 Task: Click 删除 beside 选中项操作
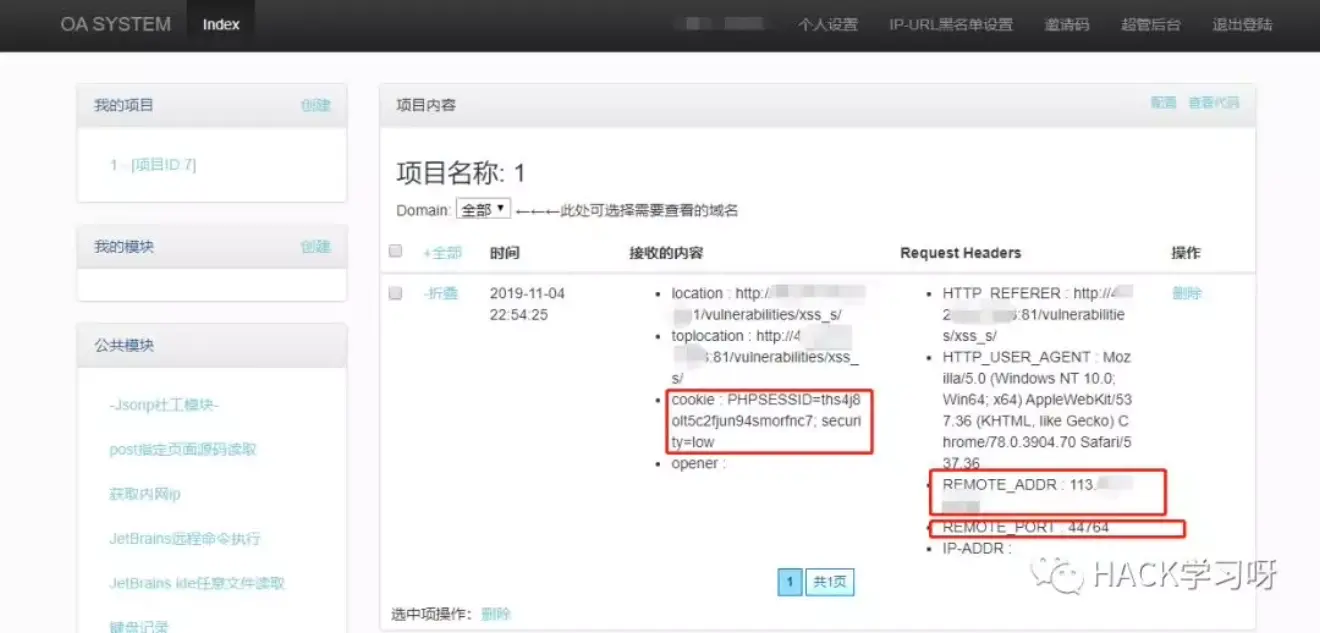tap(496, 614)
